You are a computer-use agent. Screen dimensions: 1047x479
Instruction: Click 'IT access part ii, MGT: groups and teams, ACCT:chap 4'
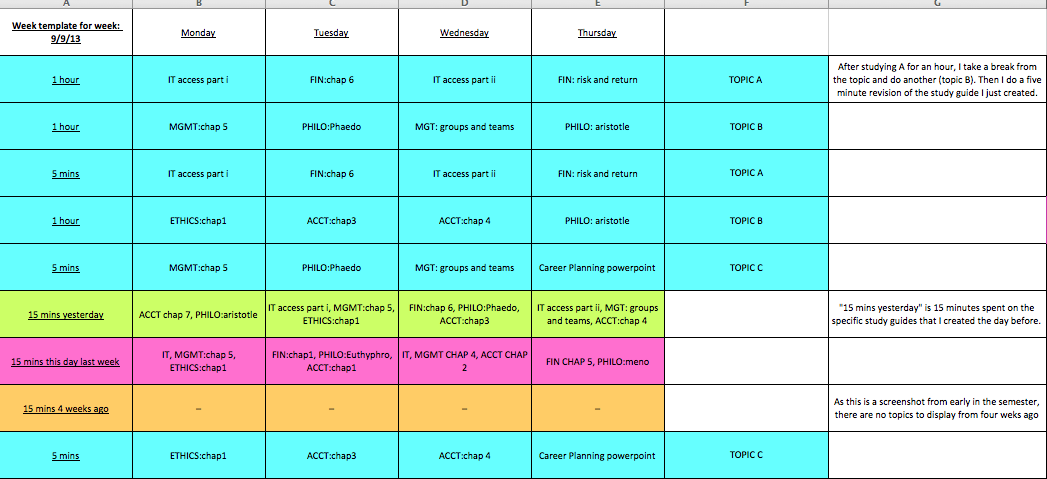coord(597,314)
